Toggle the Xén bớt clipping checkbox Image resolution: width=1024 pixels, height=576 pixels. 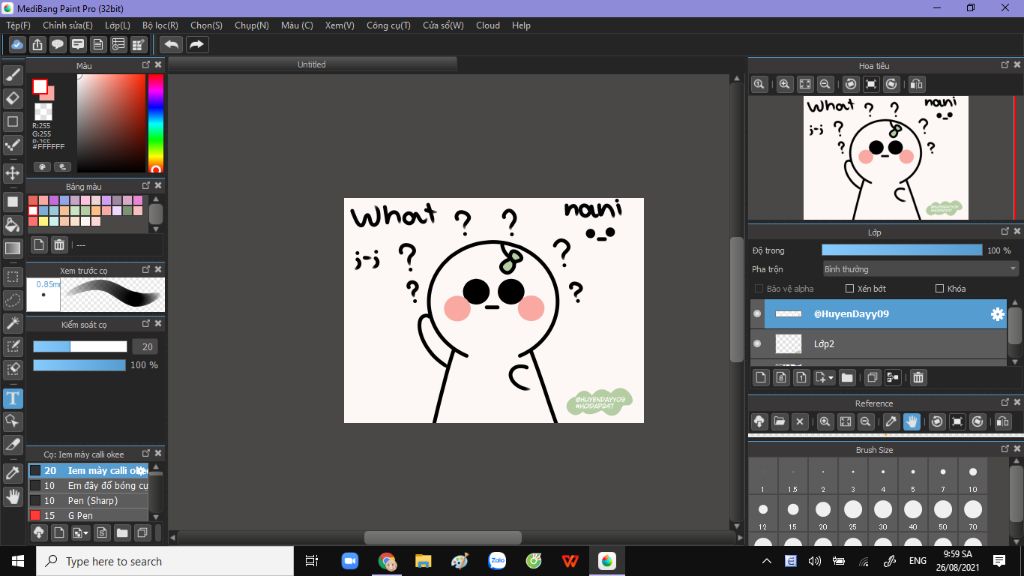click(x=850, y=288)
